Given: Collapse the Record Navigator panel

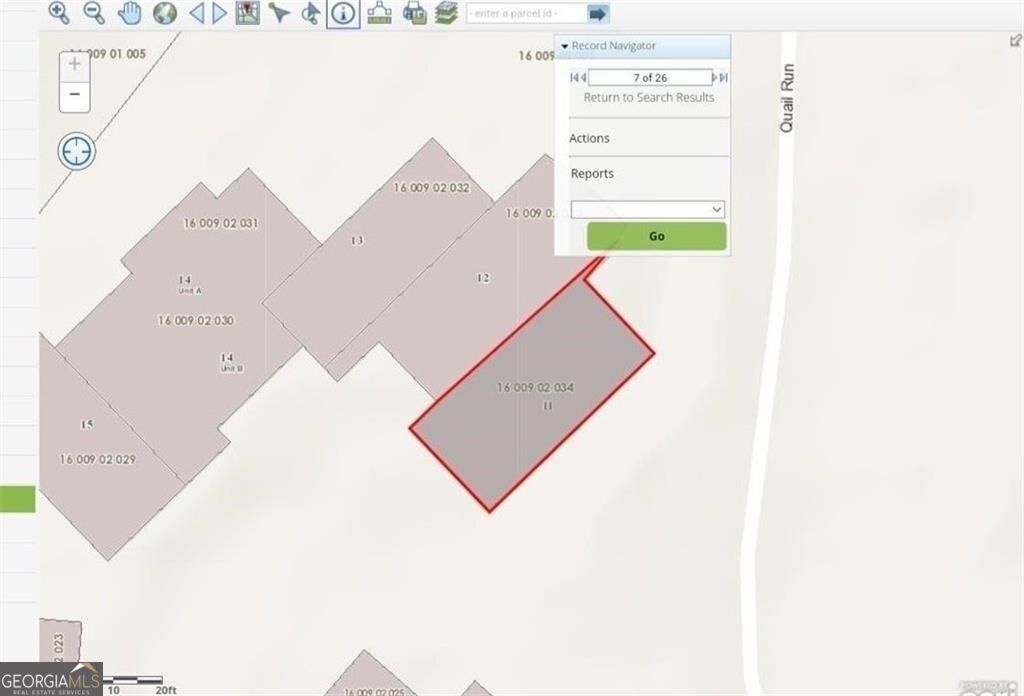Looking at the screenshot, I should click(565, 46).
